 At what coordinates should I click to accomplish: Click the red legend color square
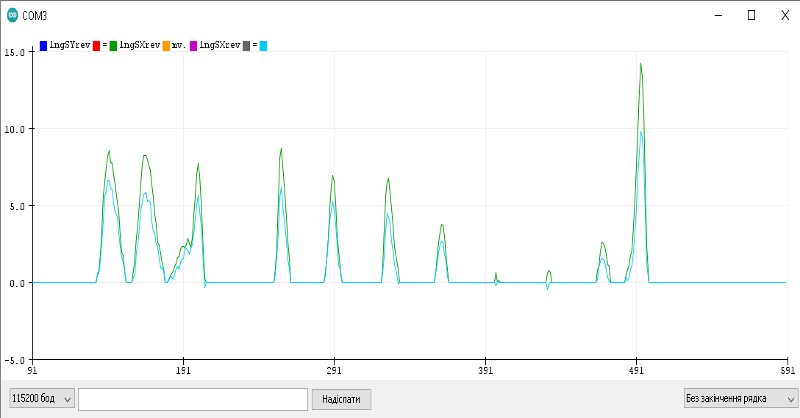point(96,45)
